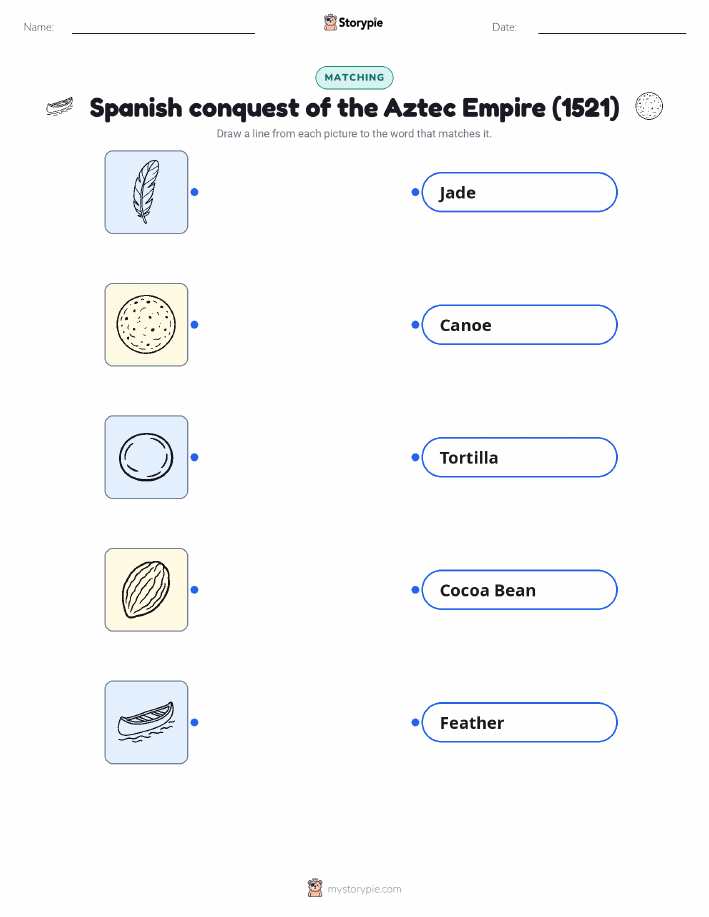This screenshot has height=917, width=709.
Task: Click the blue dot beside feather picture
Action: (x=195, y=192)
